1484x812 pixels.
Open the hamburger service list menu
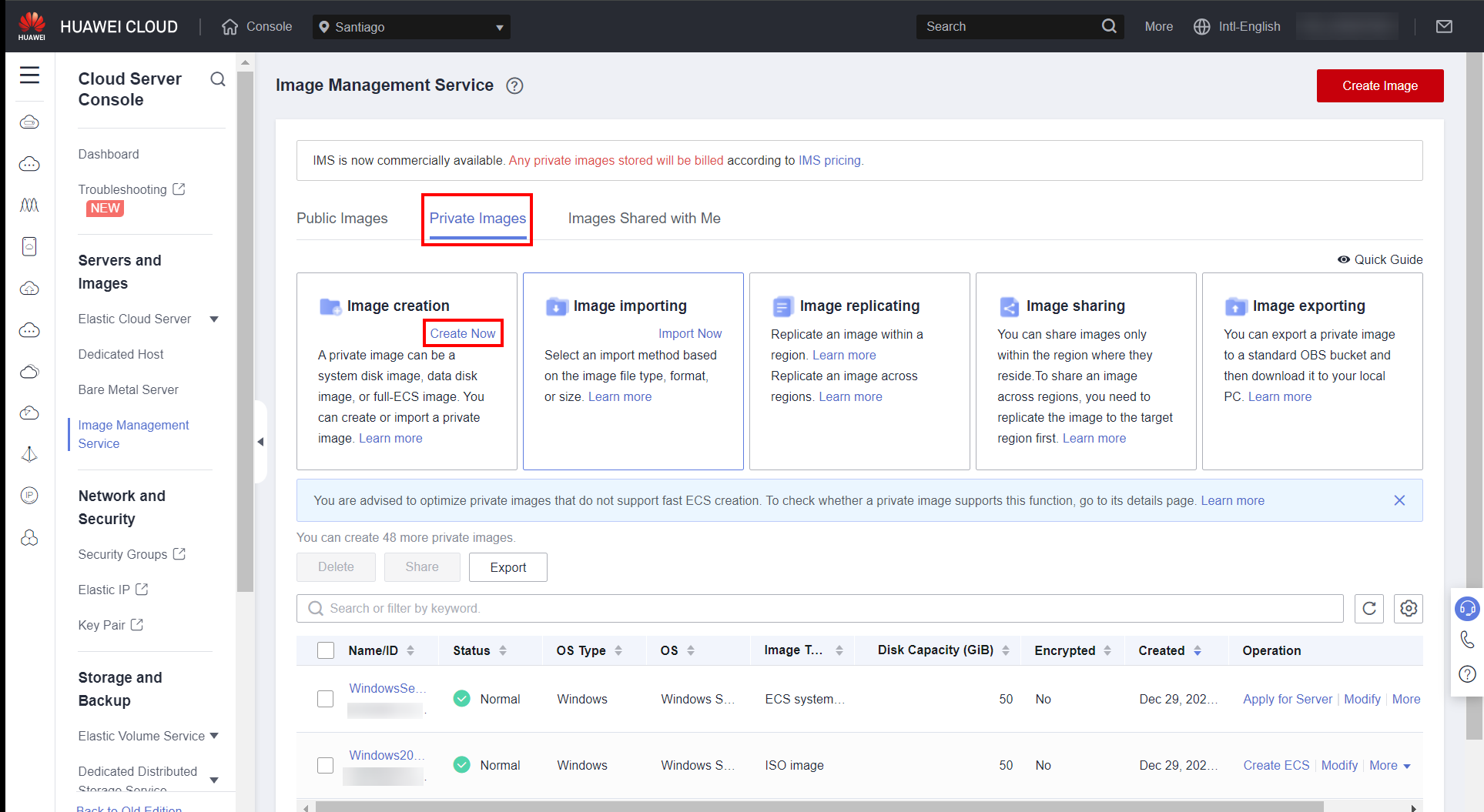pos(29,75)
